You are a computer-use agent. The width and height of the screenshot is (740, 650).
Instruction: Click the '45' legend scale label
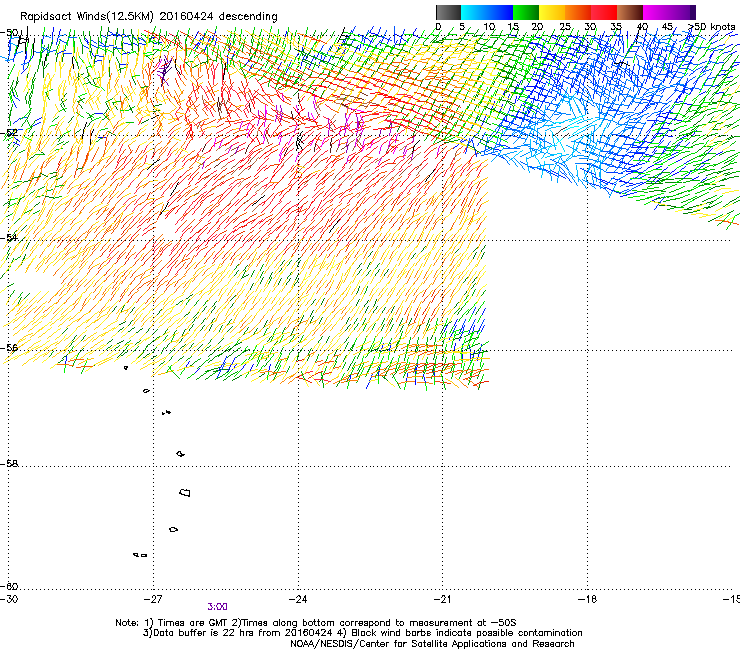(667, 27)
